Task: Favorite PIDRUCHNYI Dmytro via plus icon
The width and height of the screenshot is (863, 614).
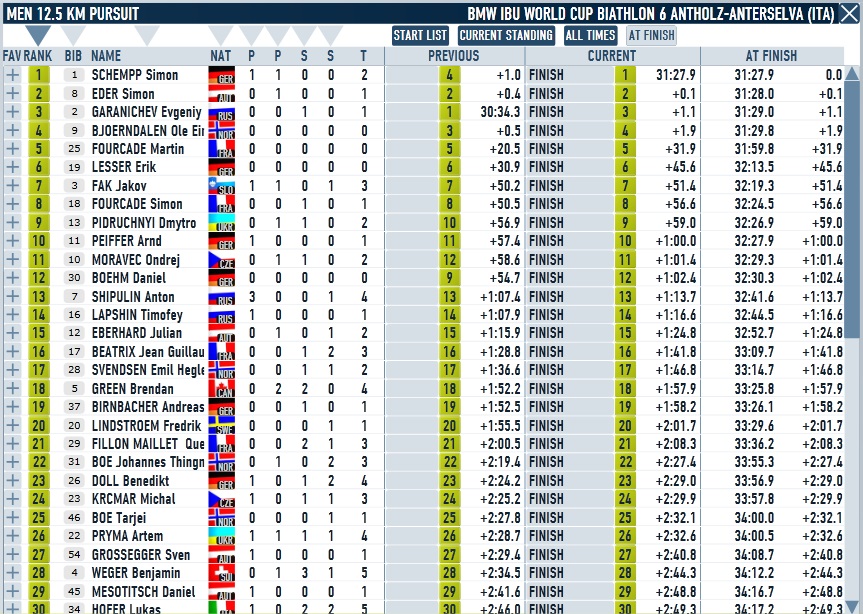Action: click(12, 222)
